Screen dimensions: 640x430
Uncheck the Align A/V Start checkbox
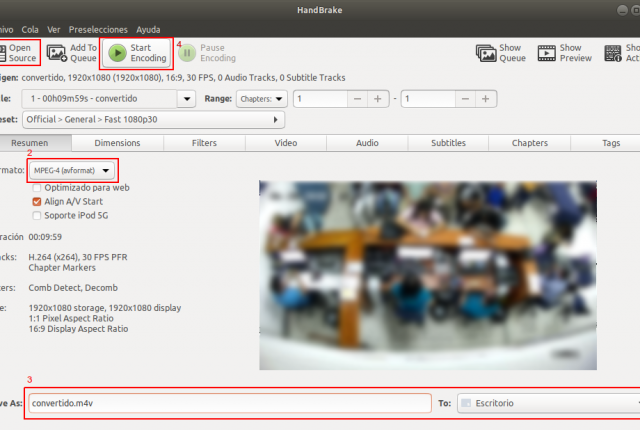37,202
